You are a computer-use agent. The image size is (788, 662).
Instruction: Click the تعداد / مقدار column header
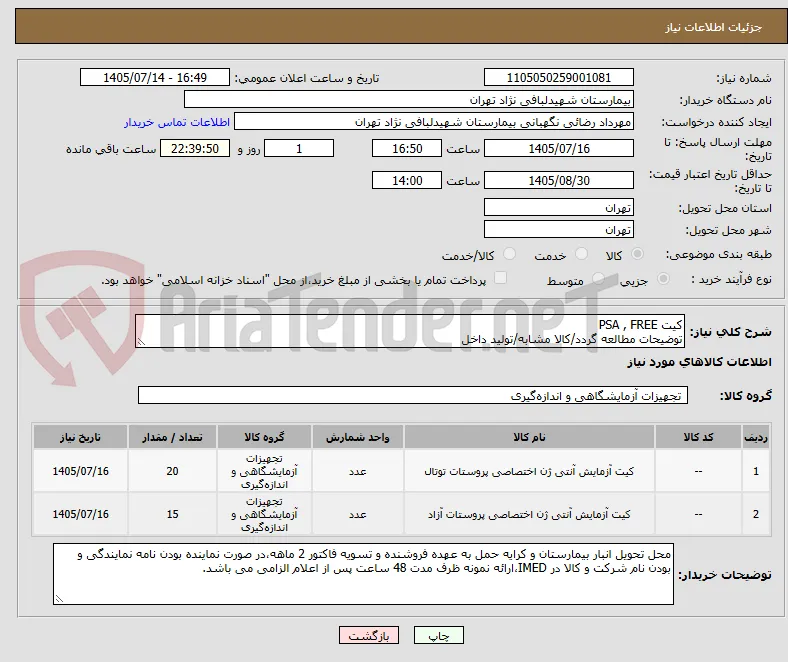[x=172, y=437]
